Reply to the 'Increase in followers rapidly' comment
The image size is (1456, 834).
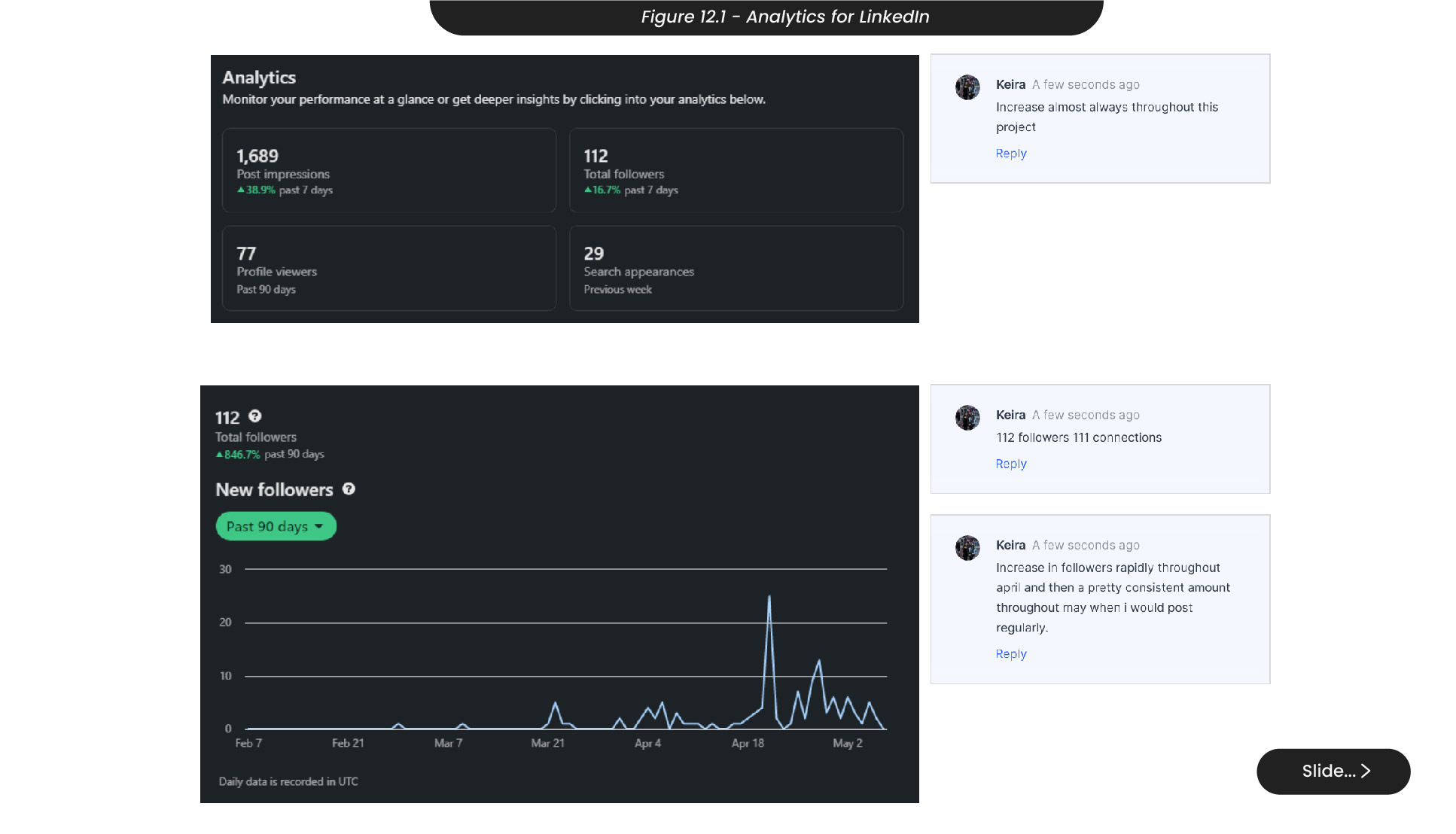1011,655
